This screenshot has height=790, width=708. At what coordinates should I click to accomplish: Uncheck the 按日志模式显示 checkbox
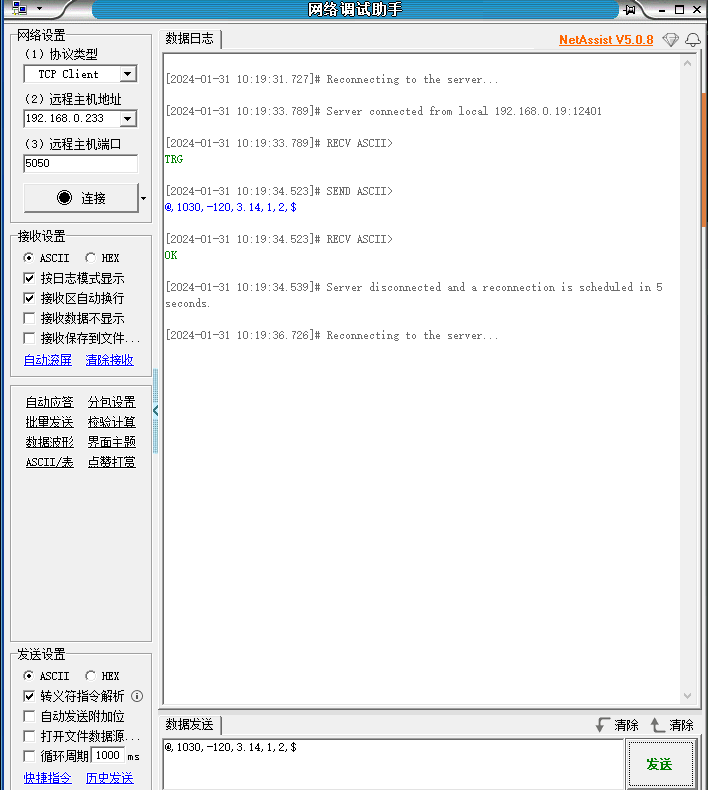click(30, 278)
